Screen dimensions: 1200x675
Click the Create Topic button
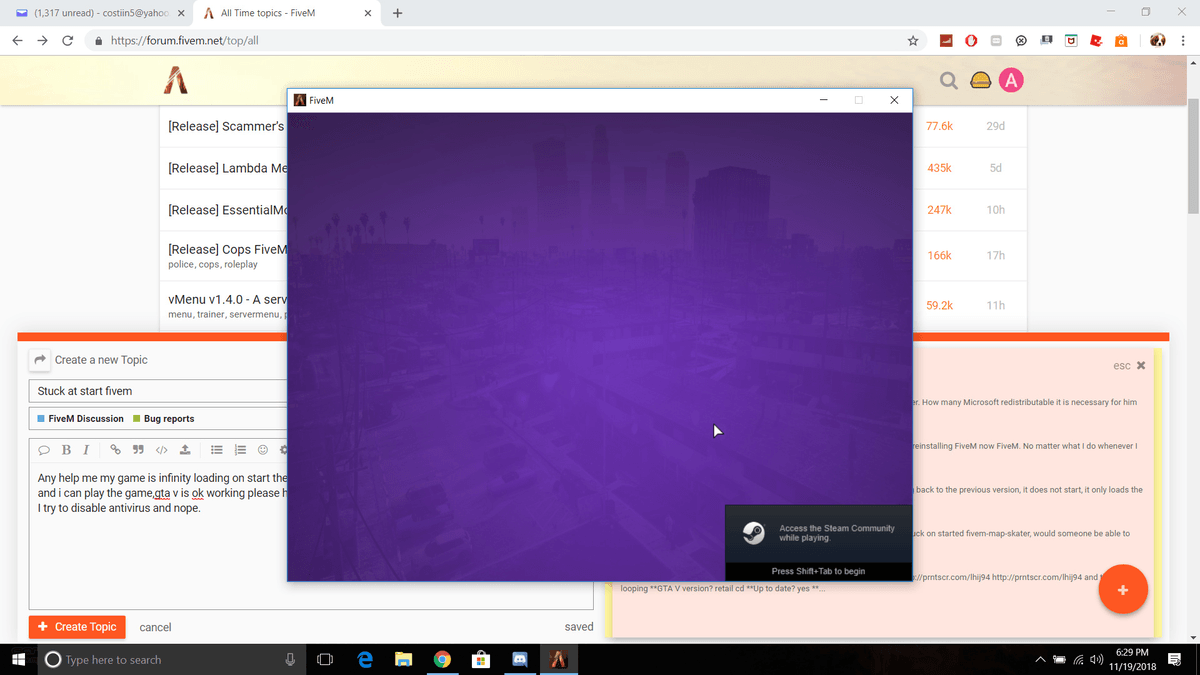tap(77, 627)
